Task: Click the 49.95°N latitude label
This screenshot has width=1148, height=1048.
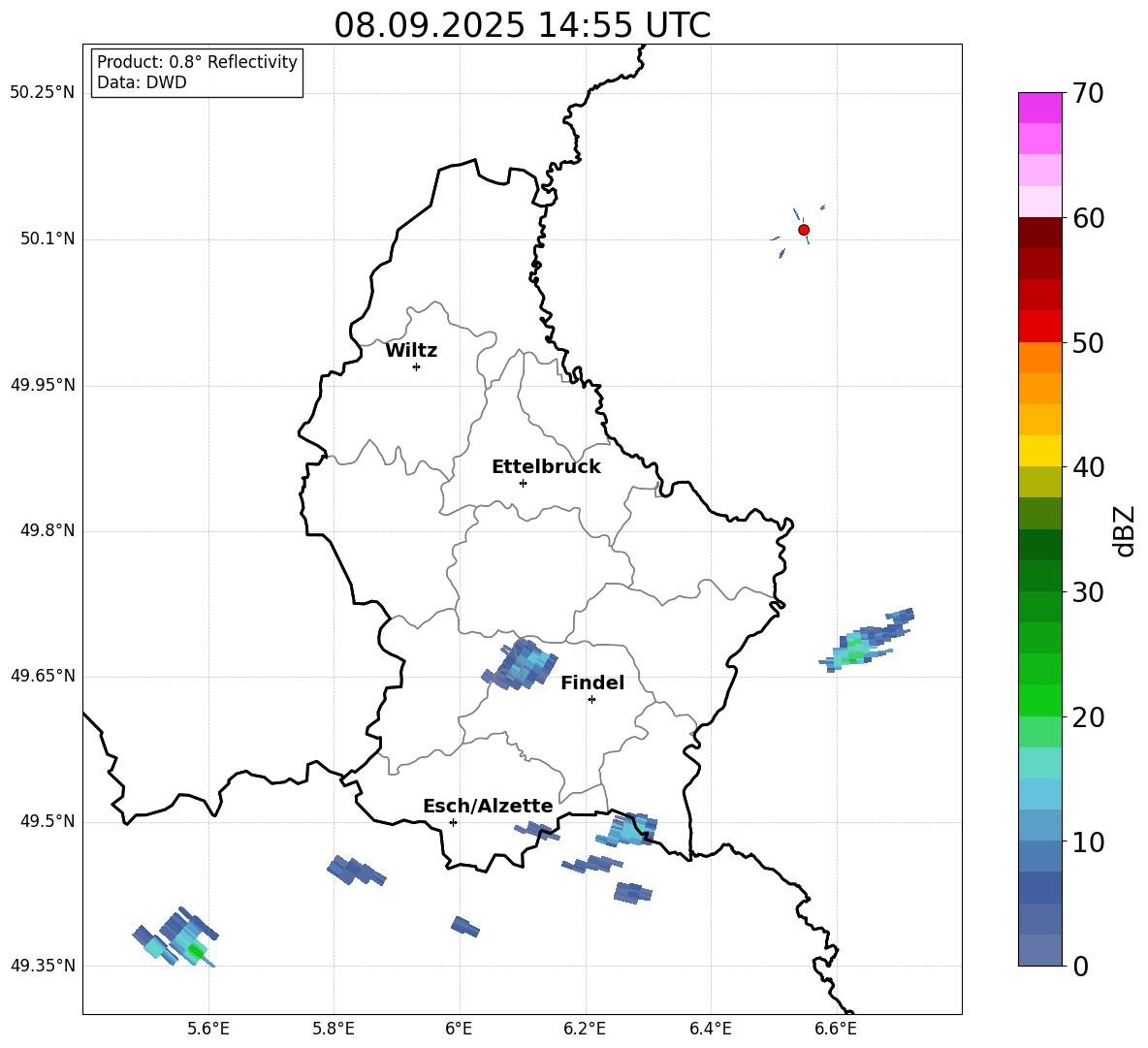Action: pos(42,385)
